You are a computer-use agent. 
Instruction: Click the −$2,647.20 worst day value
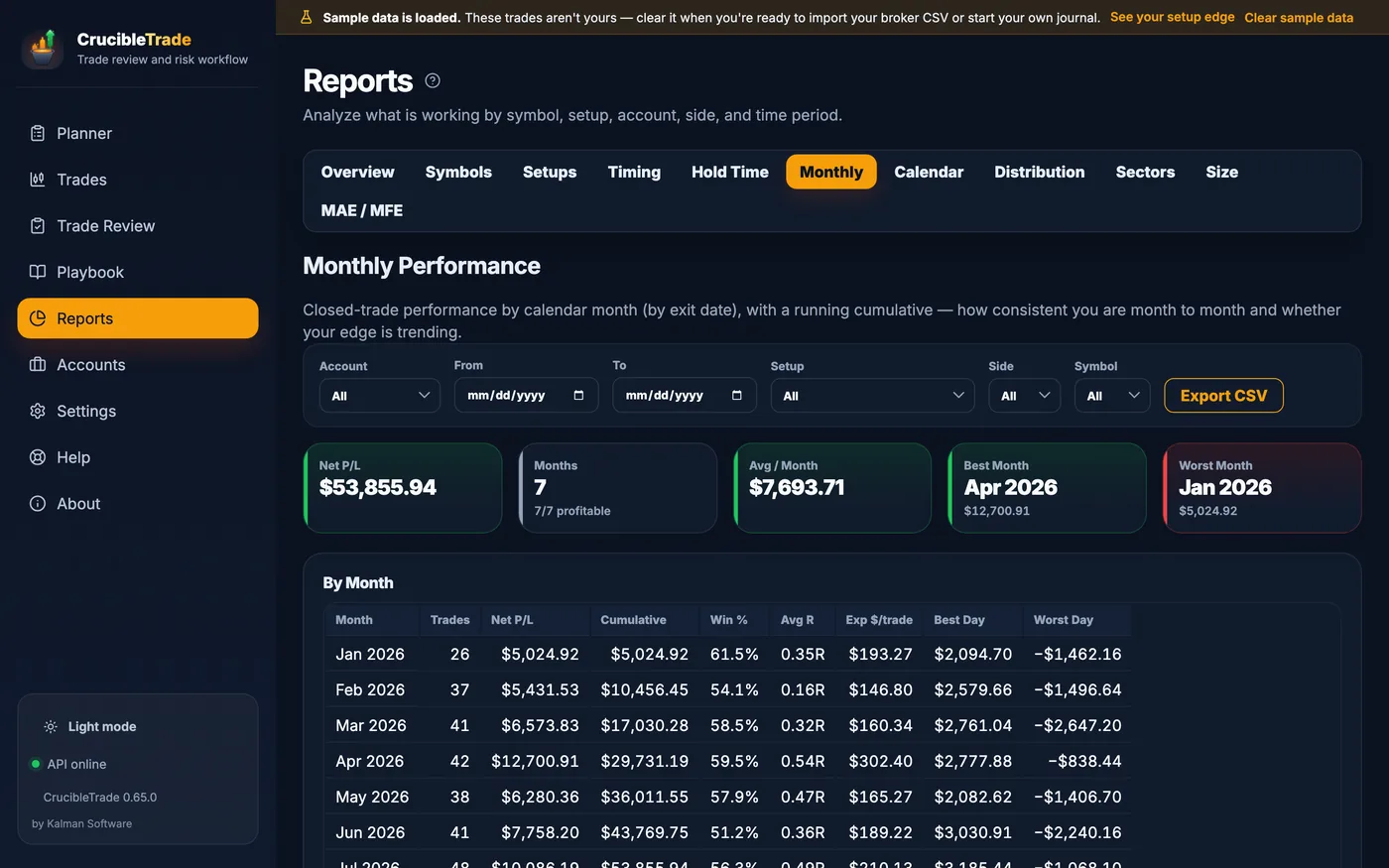[x=1077, y=726]
